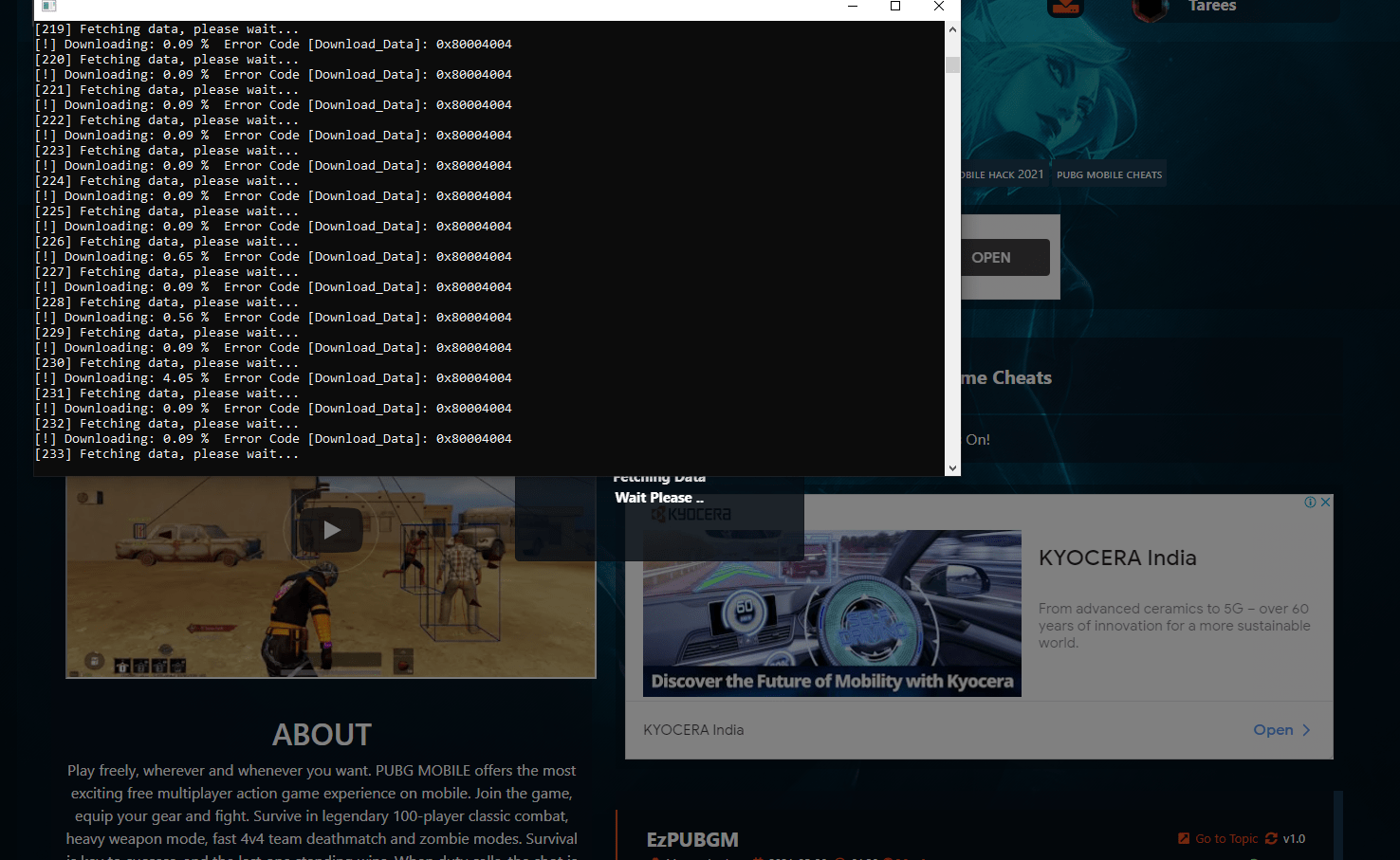Close the console window
The image size is (1400, 860).
[x=938, y=7]
